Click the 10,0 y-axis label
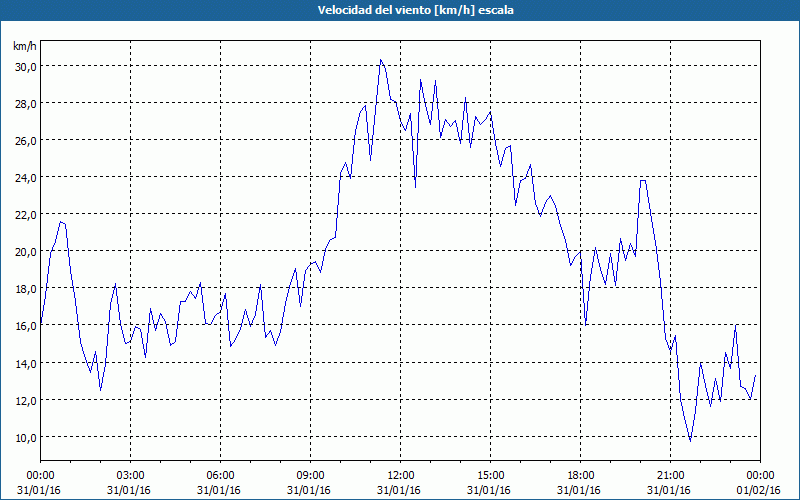This screenshot has height=500, width=800. click(25, 438)
